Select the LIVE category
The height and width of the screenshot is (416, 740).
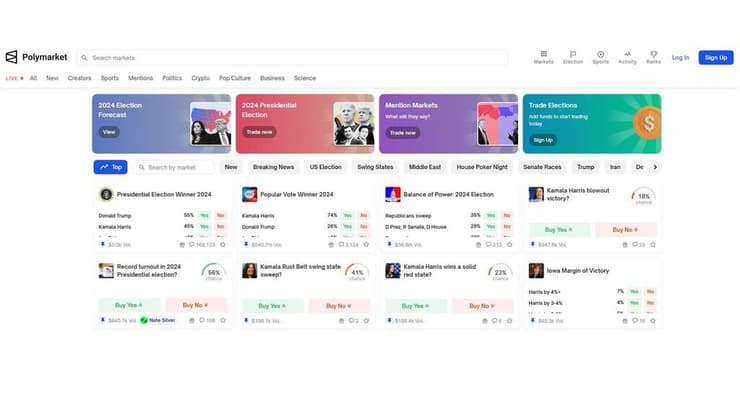[14, 78]
